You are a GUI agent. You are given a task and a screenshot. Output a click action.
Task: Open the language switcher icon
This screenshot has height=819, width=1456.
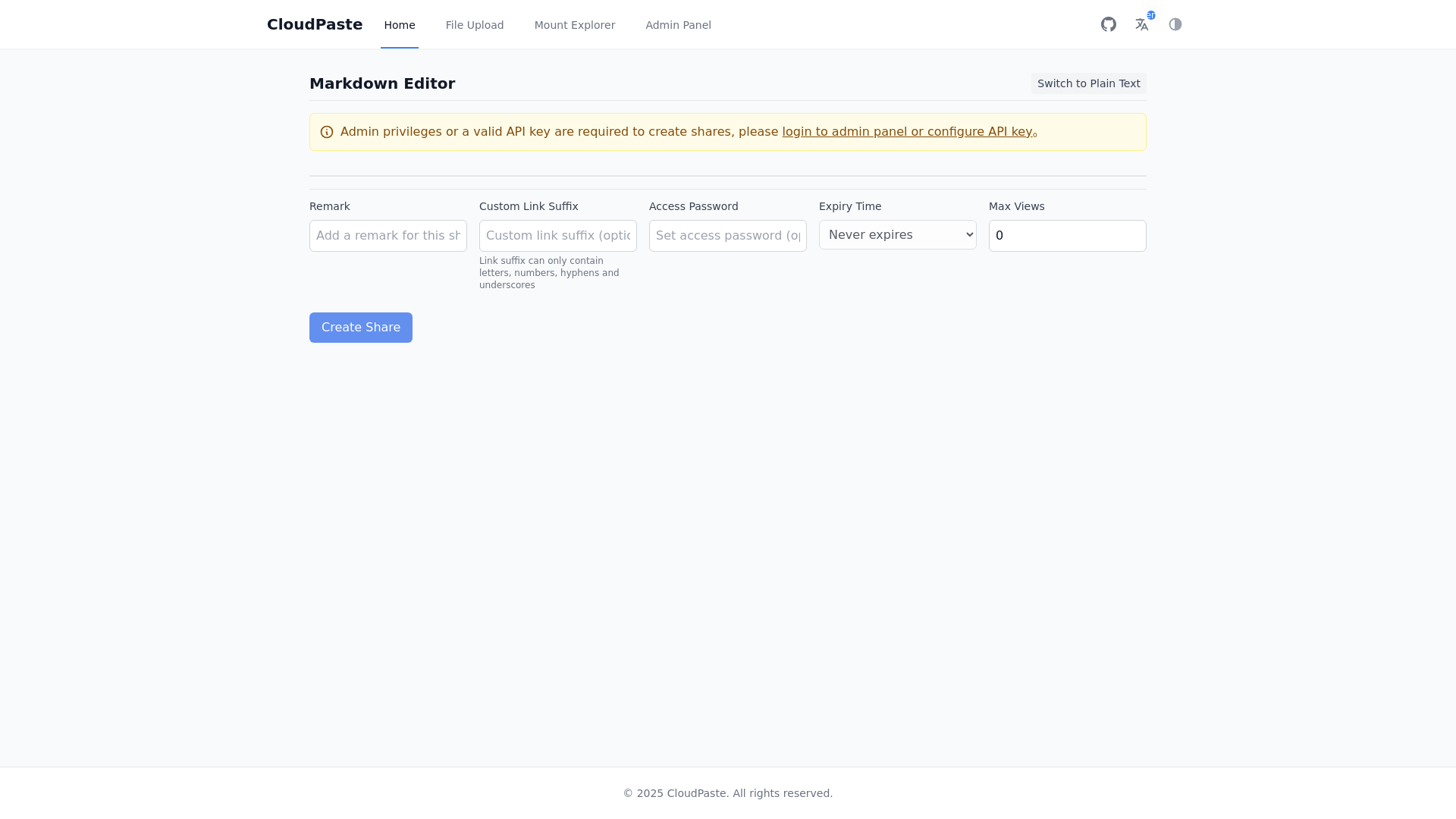coord(1142,24)
